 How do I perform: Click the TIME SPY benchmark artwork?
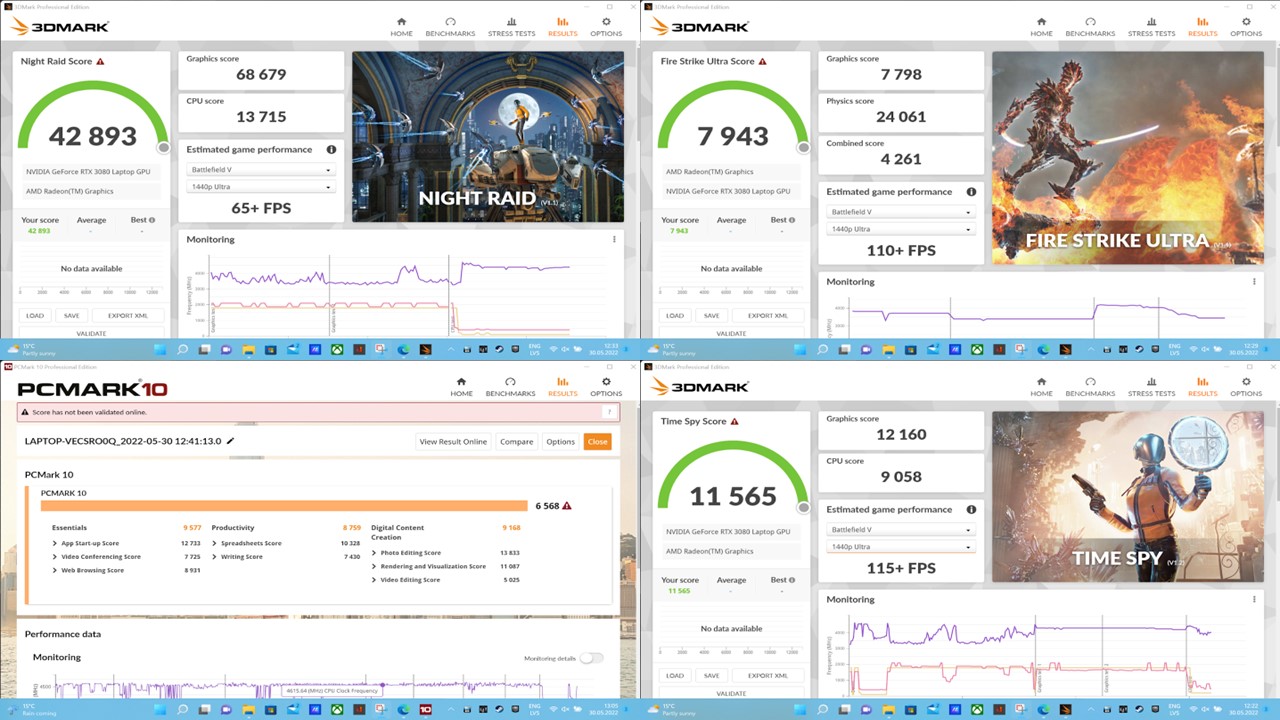pyautogui.click(x=1128, y=497)
